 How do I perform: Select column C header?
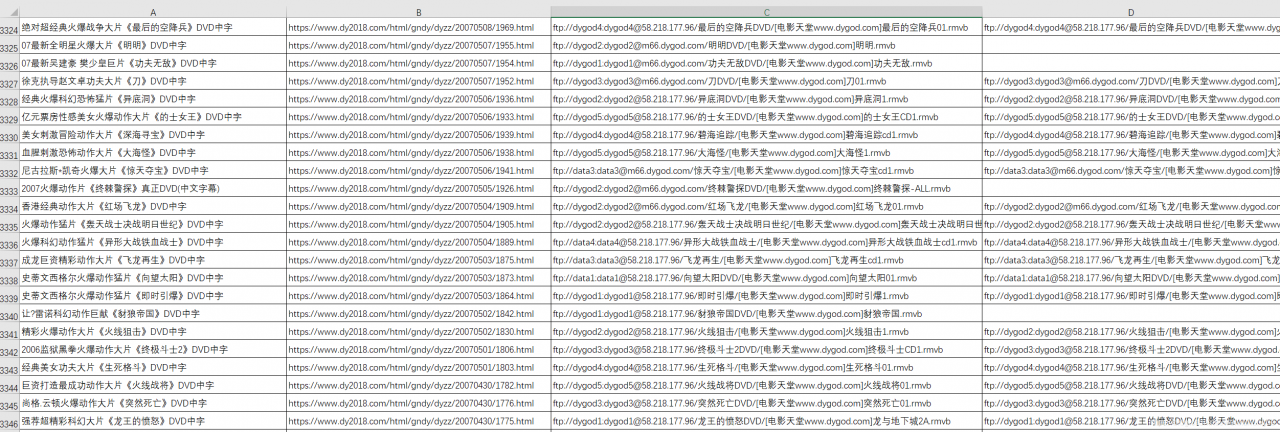click(766, 11)
